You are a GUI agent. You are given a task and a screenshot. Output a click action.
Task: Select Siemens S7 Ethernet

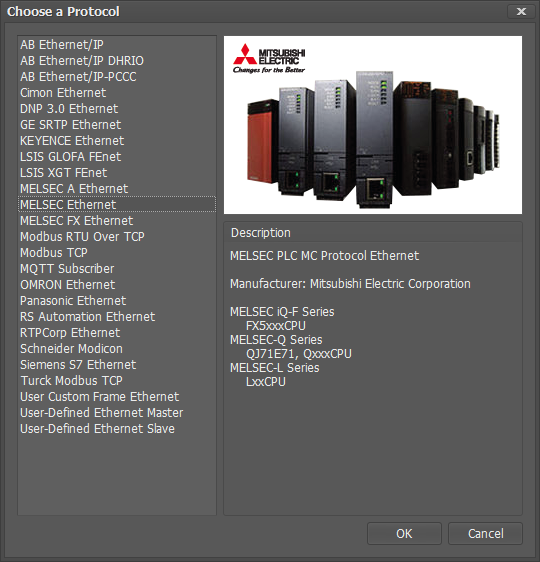pos(117,365)
